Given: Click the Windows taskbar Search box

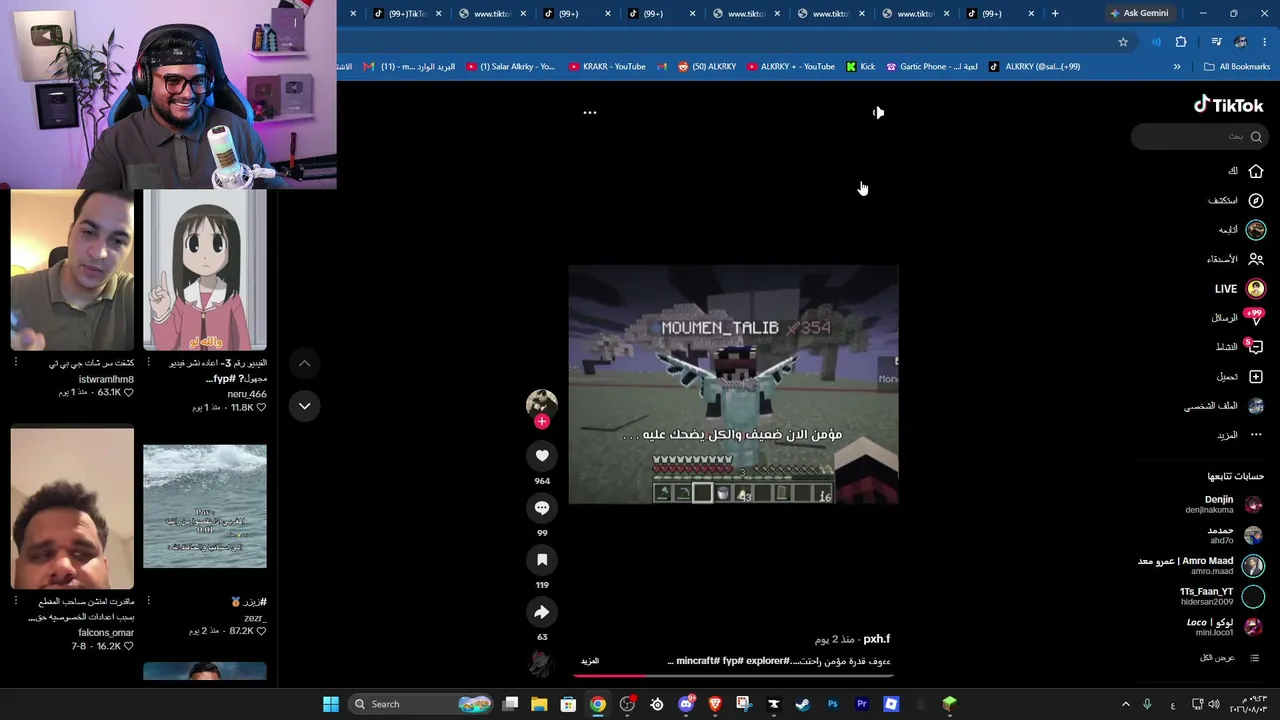Looking at the screenshot, I should (x=420, y=704).
